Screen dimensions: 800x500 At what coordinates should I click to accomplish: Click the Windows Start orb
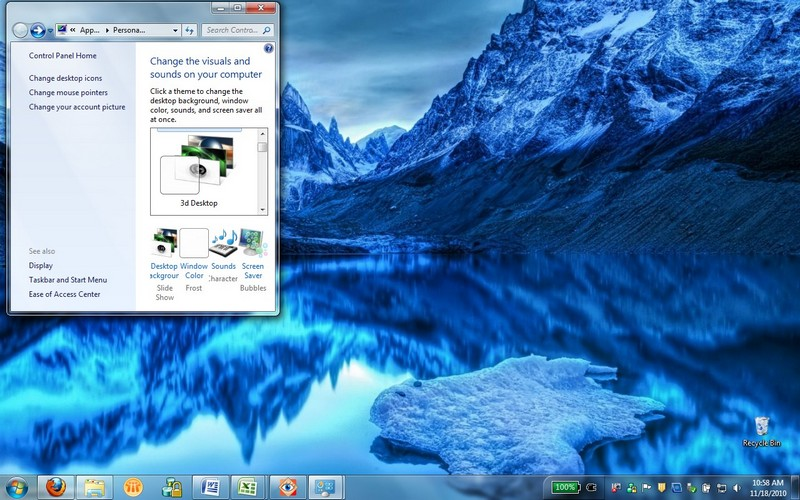pos(17,486)
